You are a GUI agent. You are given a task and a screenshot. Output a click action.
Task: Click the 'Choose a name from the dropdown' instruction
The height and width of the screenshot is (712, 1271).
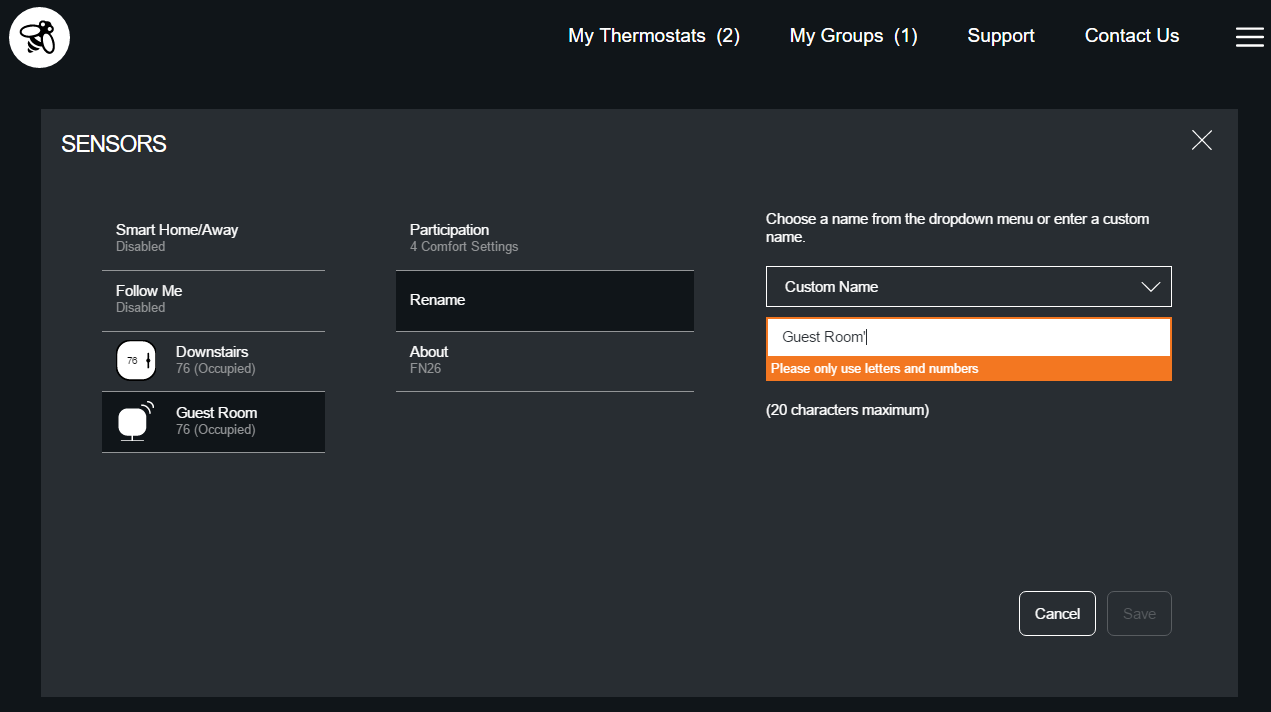[957, 228]
